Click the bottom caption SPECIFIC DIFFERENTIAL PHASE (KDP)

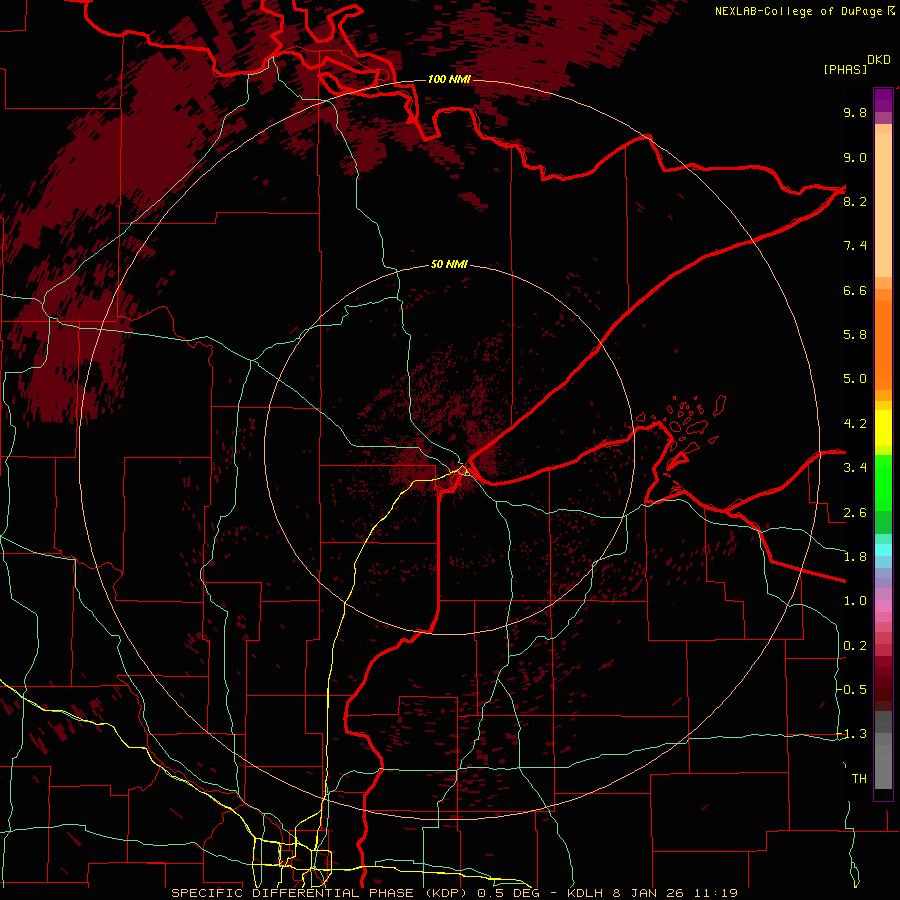(320, 893)
